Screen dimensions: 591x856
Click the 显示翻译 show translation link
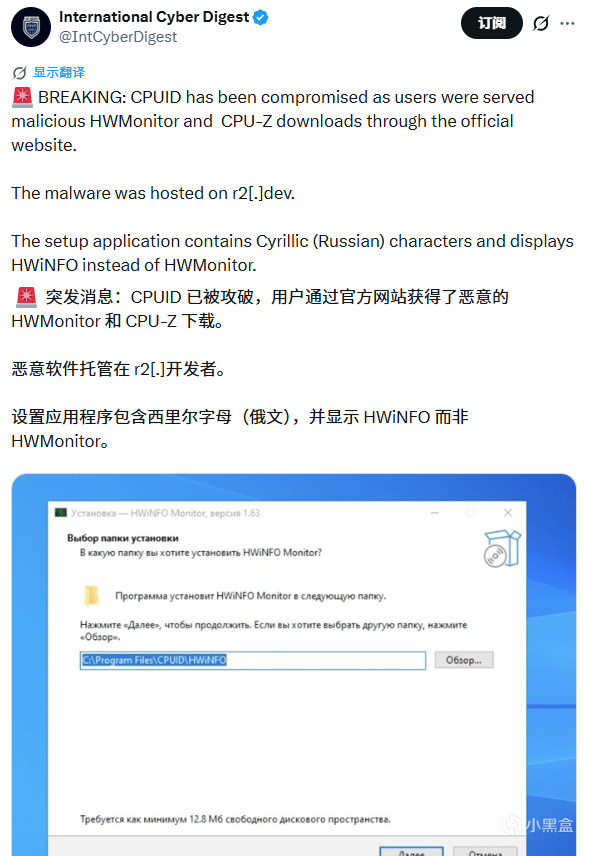point(59,72)
